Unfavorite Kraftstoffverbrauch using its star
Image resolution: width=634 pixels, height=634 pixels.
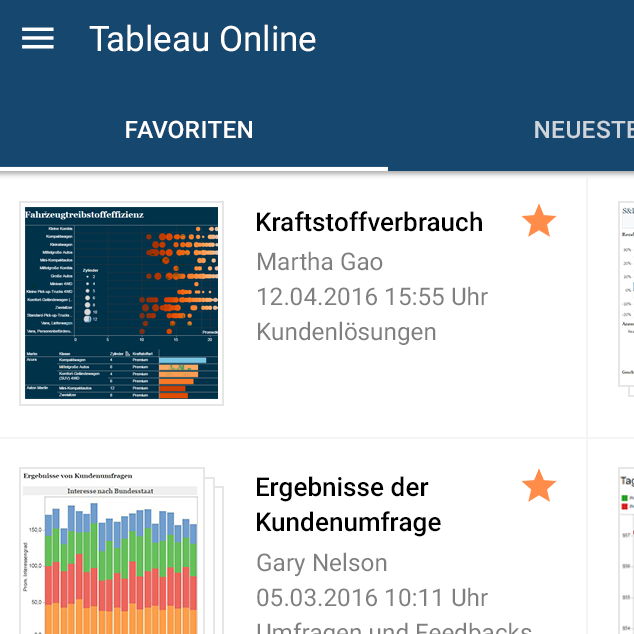tap(539, 222)
